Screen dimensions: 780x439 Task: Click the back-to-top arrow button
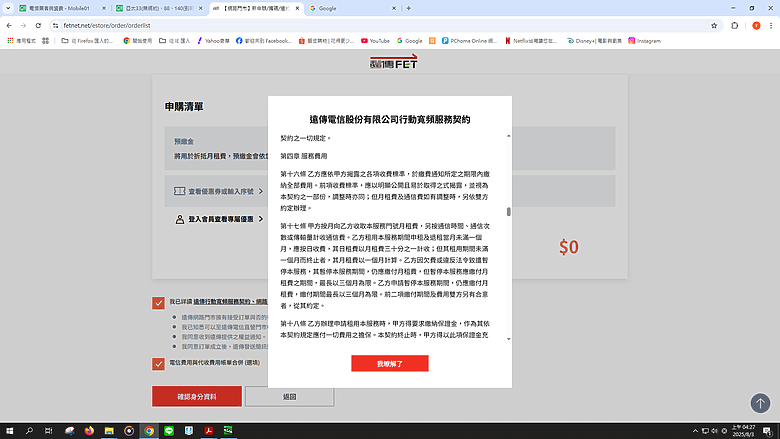click(x=760, y=403)
